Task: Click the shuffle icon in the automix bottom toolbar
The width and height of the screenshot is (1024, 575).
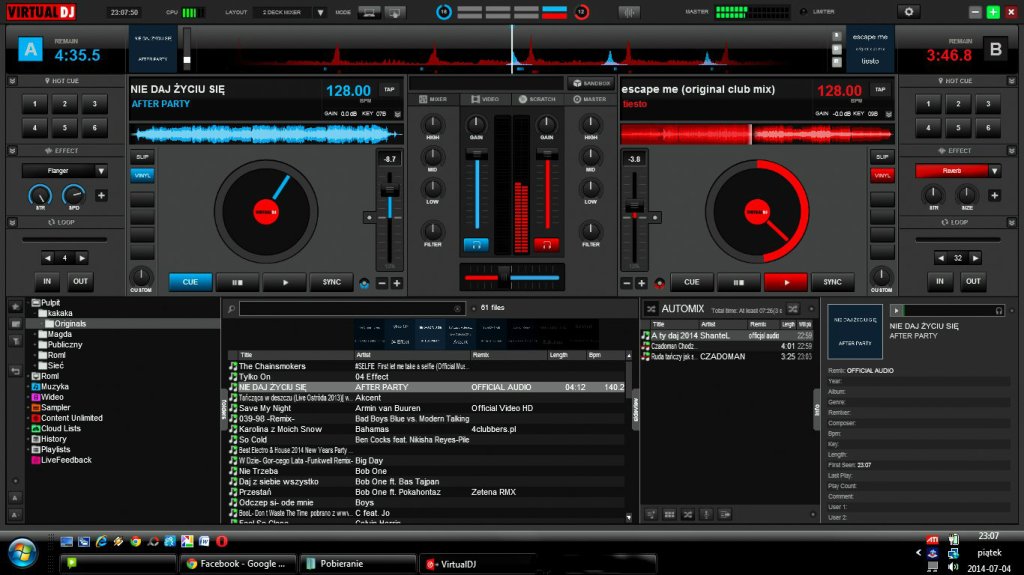Action: (x=688, y=515)
